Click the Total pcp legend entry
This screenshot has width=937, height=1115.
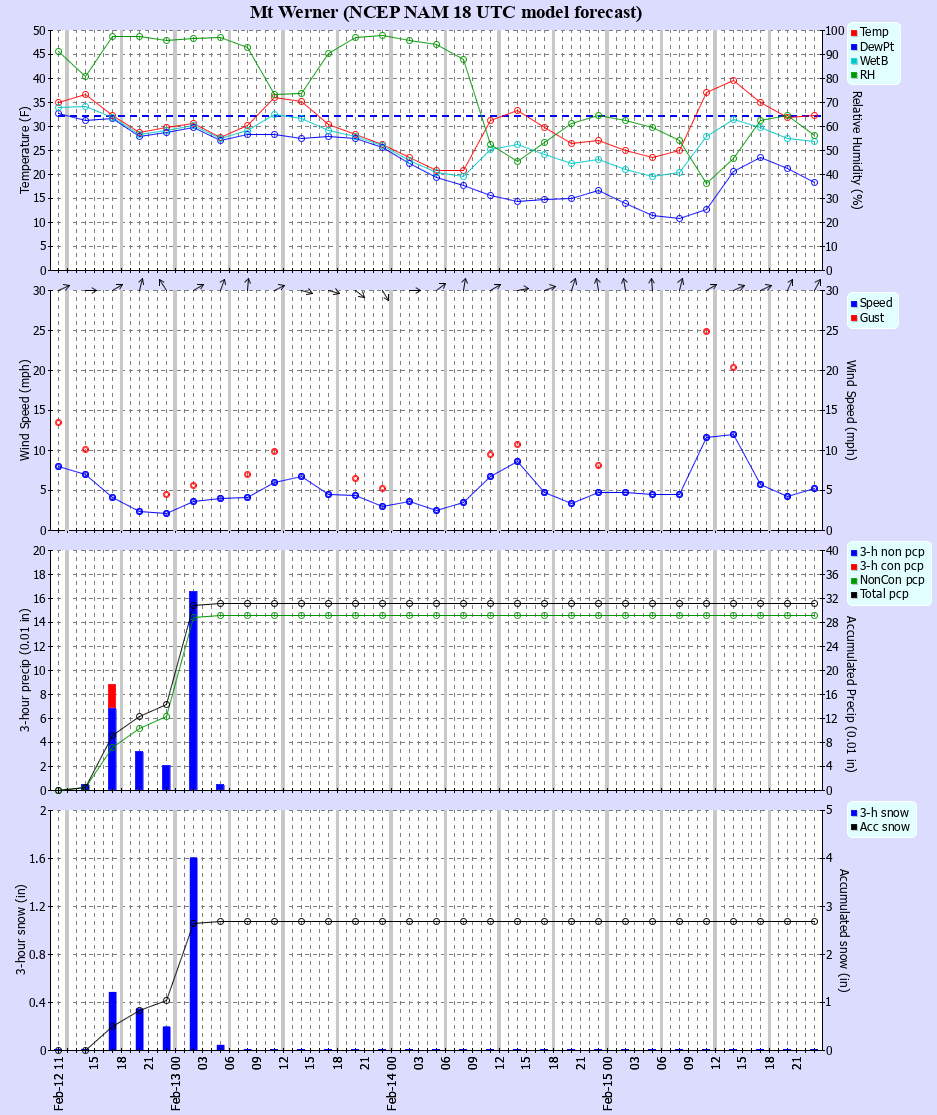886,594
